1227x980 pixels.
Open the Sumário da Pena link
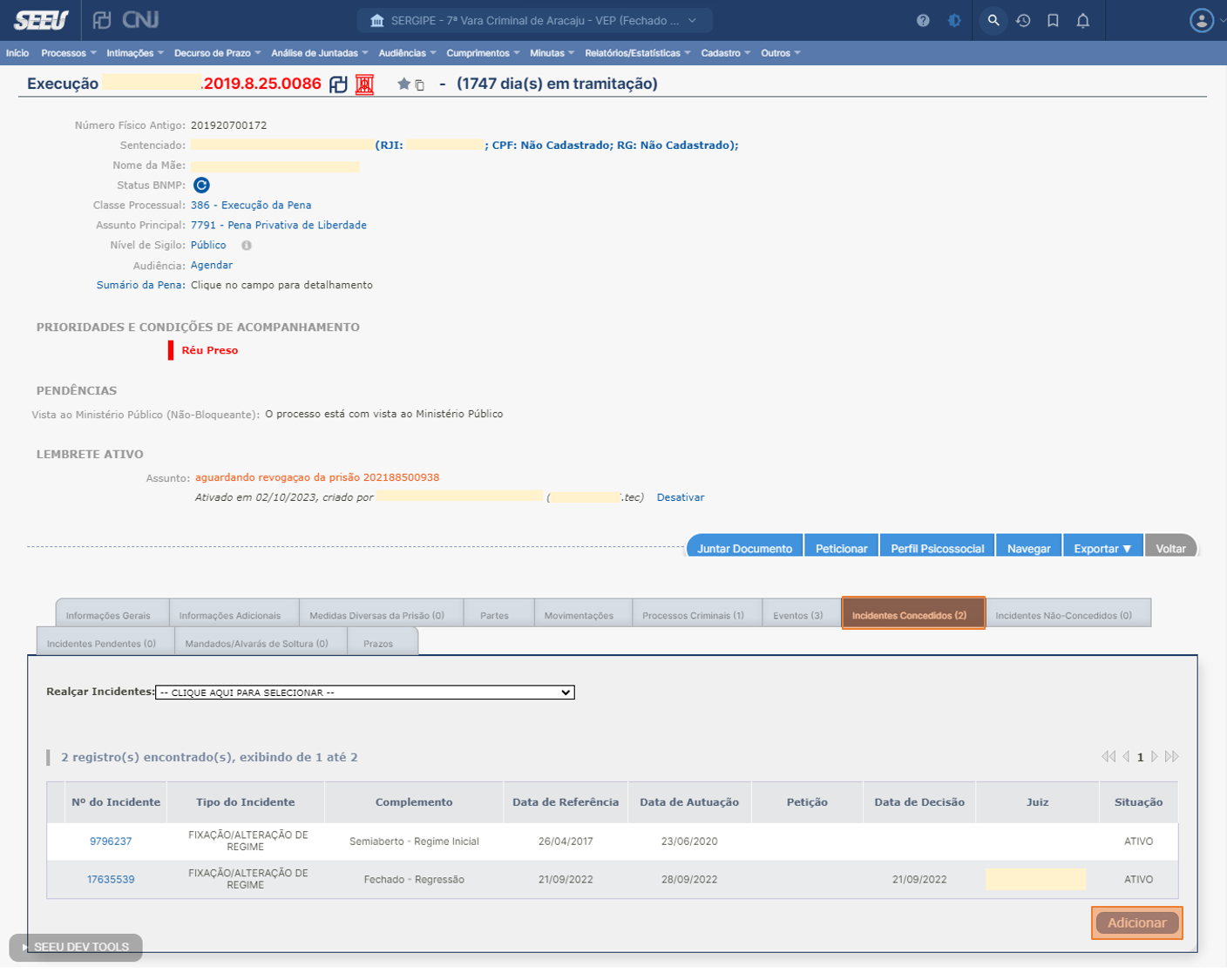pyautogui.click(x=140, y=285)
